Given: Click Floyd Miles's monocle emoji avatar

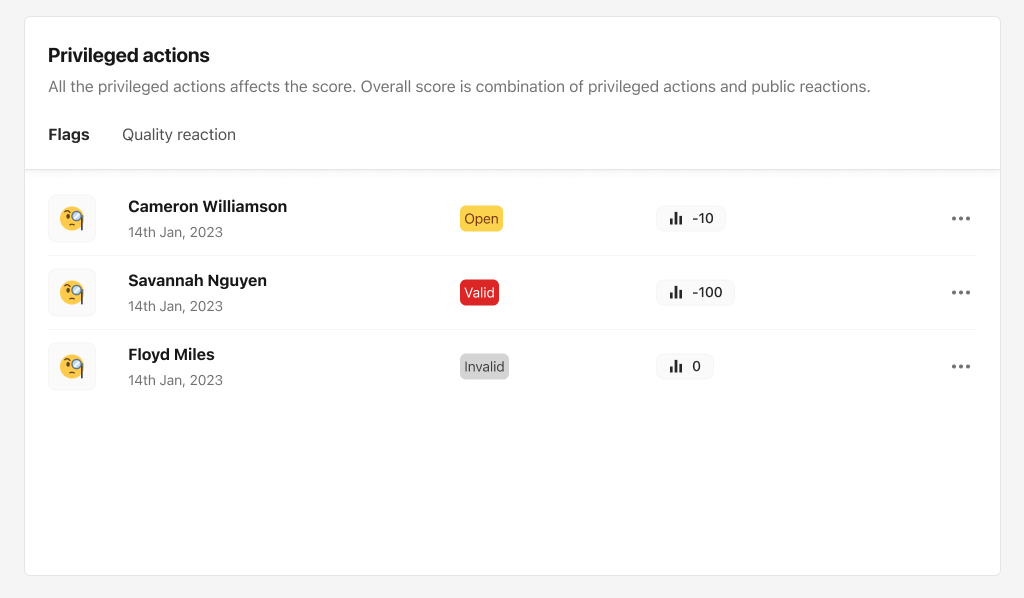Looking at the screenshot, I should [71, 366].
